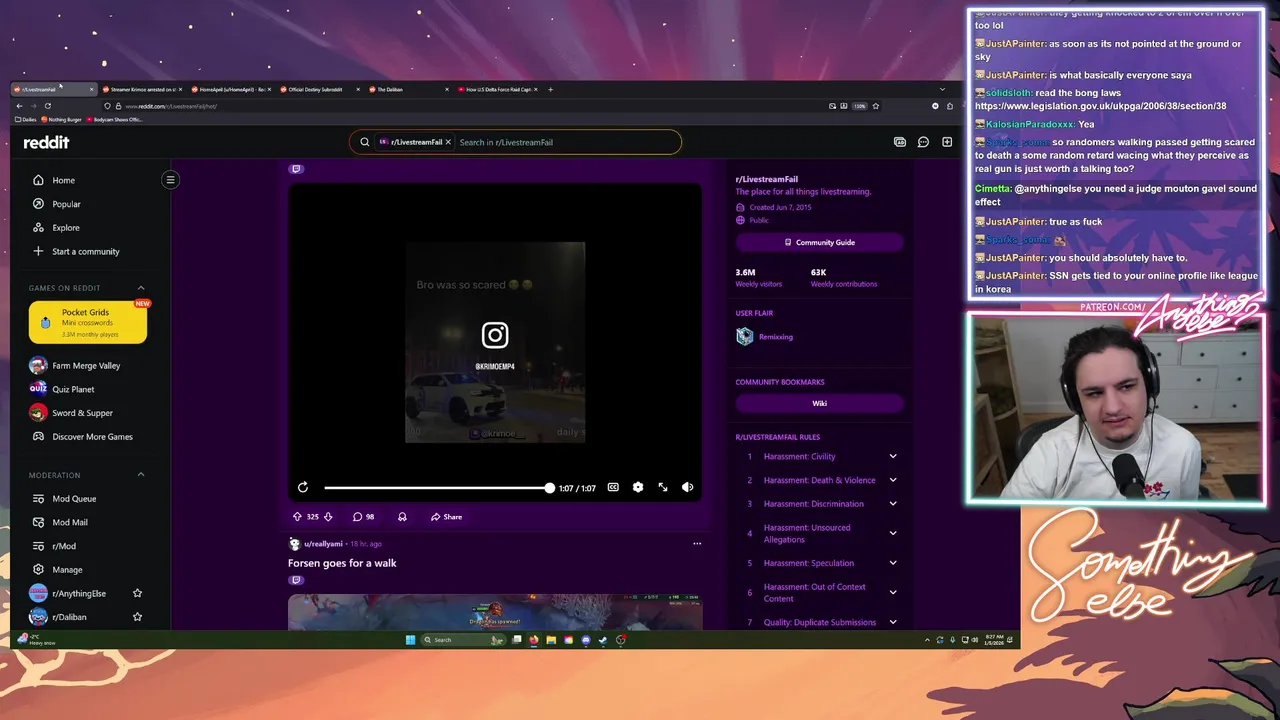Open r/AnythingElse community
The image size is (1280, 720).
[79, 594]
